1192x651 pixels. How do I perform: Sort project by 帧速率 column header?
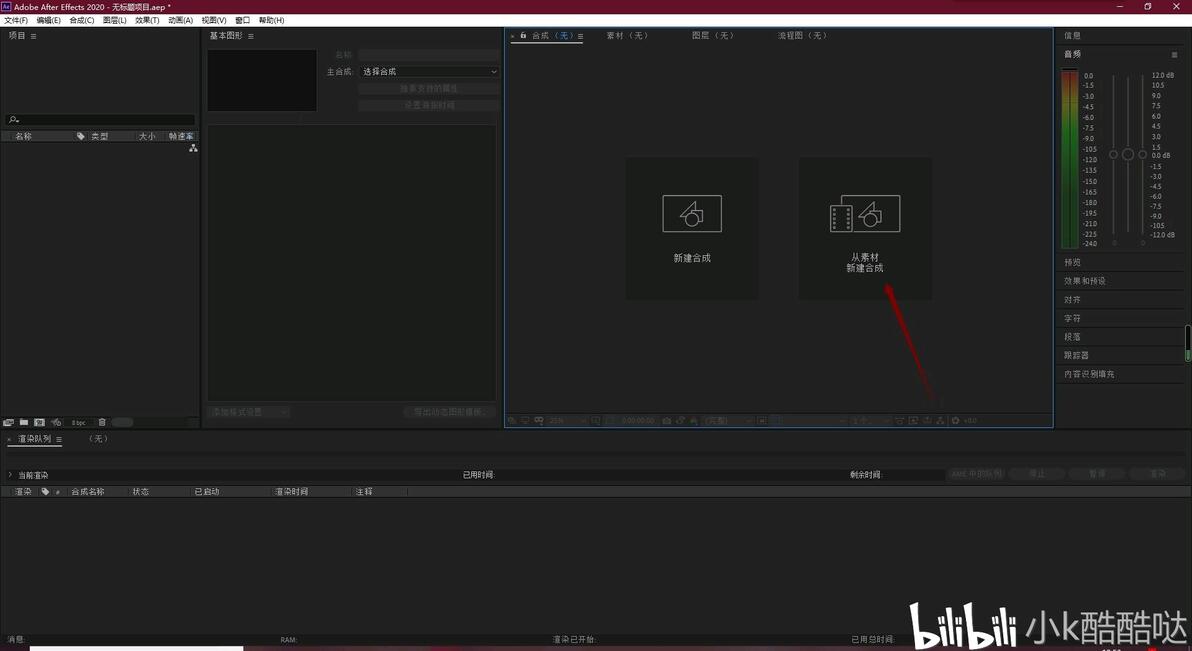(x=181, y=136)
